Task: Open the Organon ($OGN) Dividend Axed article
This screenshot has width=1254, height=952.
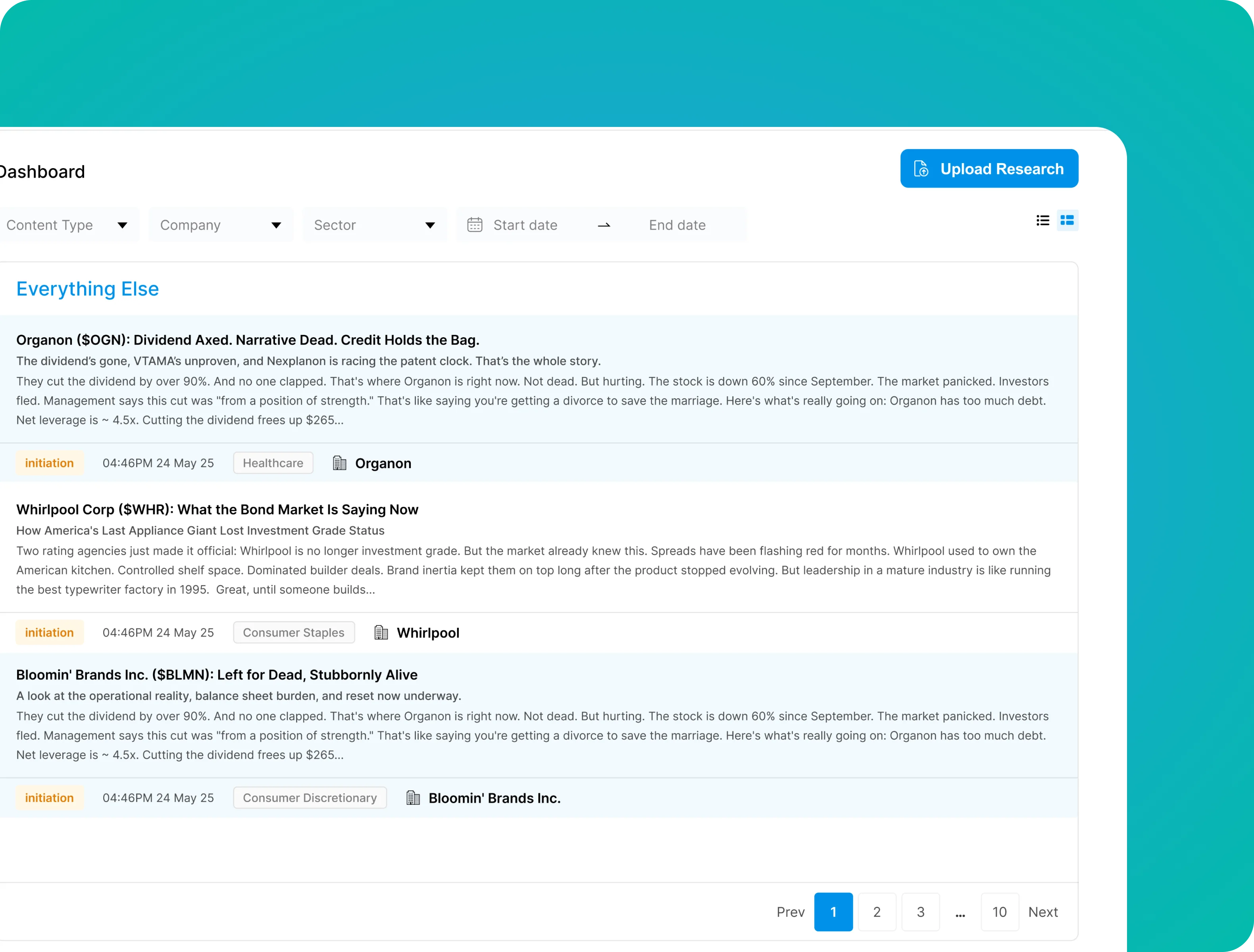Action: pyautogui.click(x=248, y=340)
